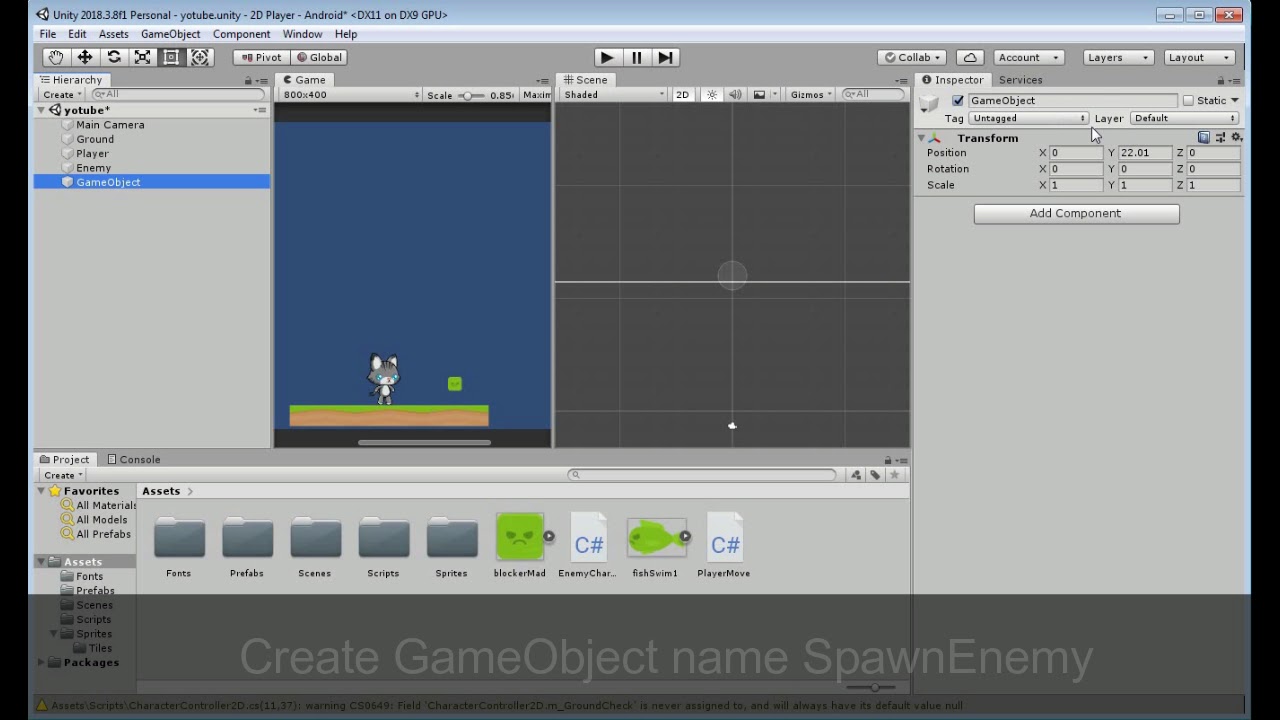
Task: Click search by label tag icon
Action: pos(875,475)
